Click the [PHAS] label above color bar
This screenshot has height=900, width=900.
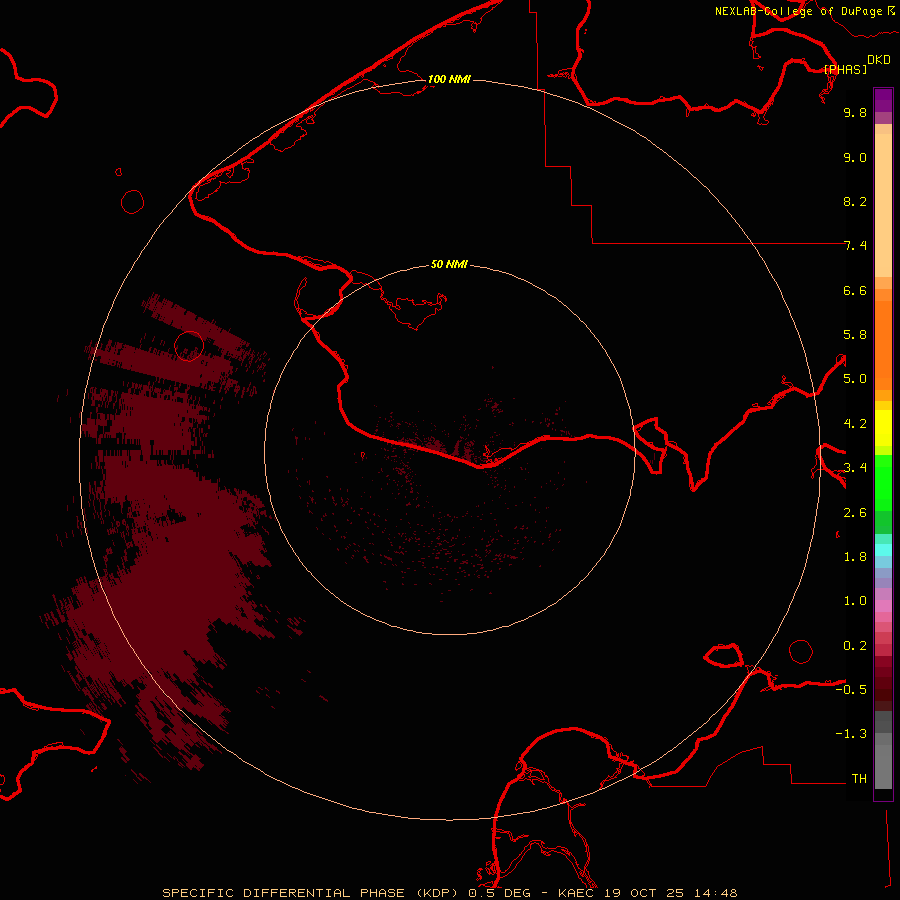845,69
